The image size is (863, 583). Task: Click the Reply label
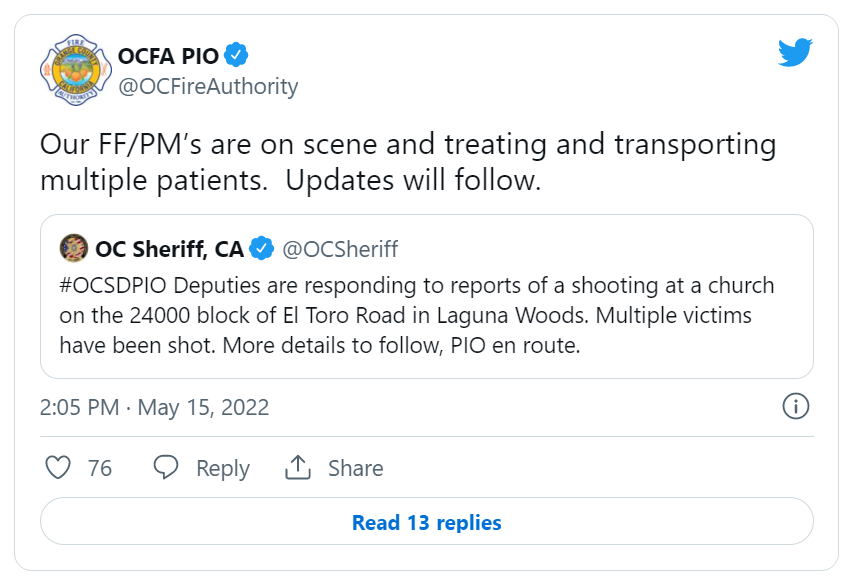[x=223, y=468]
